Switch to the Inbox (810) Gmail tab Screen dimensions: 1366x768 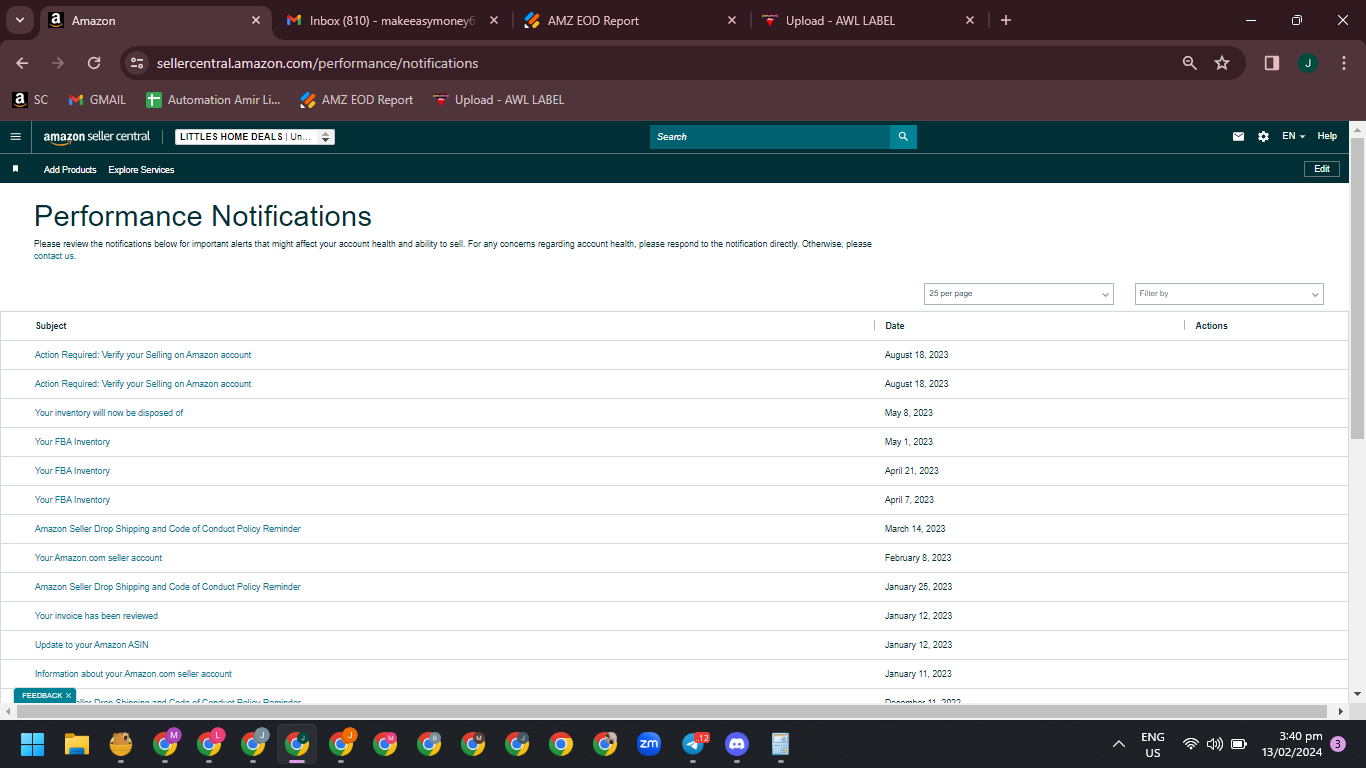pos(392,20)
